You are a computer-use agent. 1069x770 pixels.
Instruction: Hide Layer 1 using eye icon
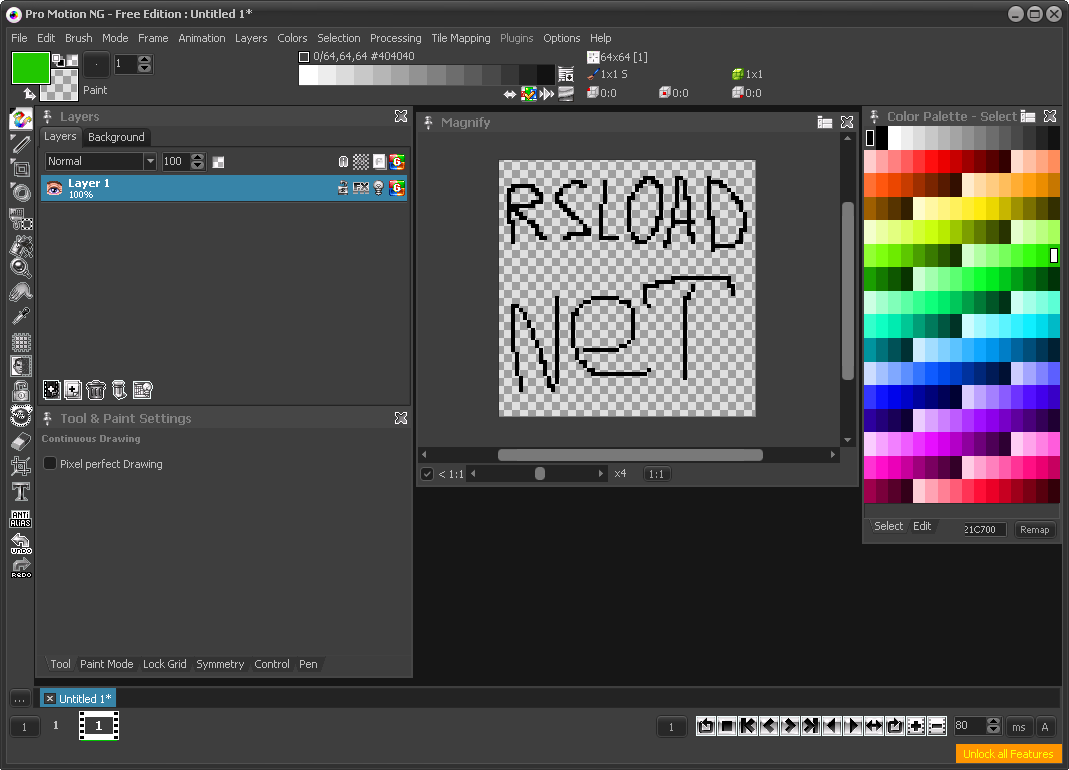tap(54, 187)
